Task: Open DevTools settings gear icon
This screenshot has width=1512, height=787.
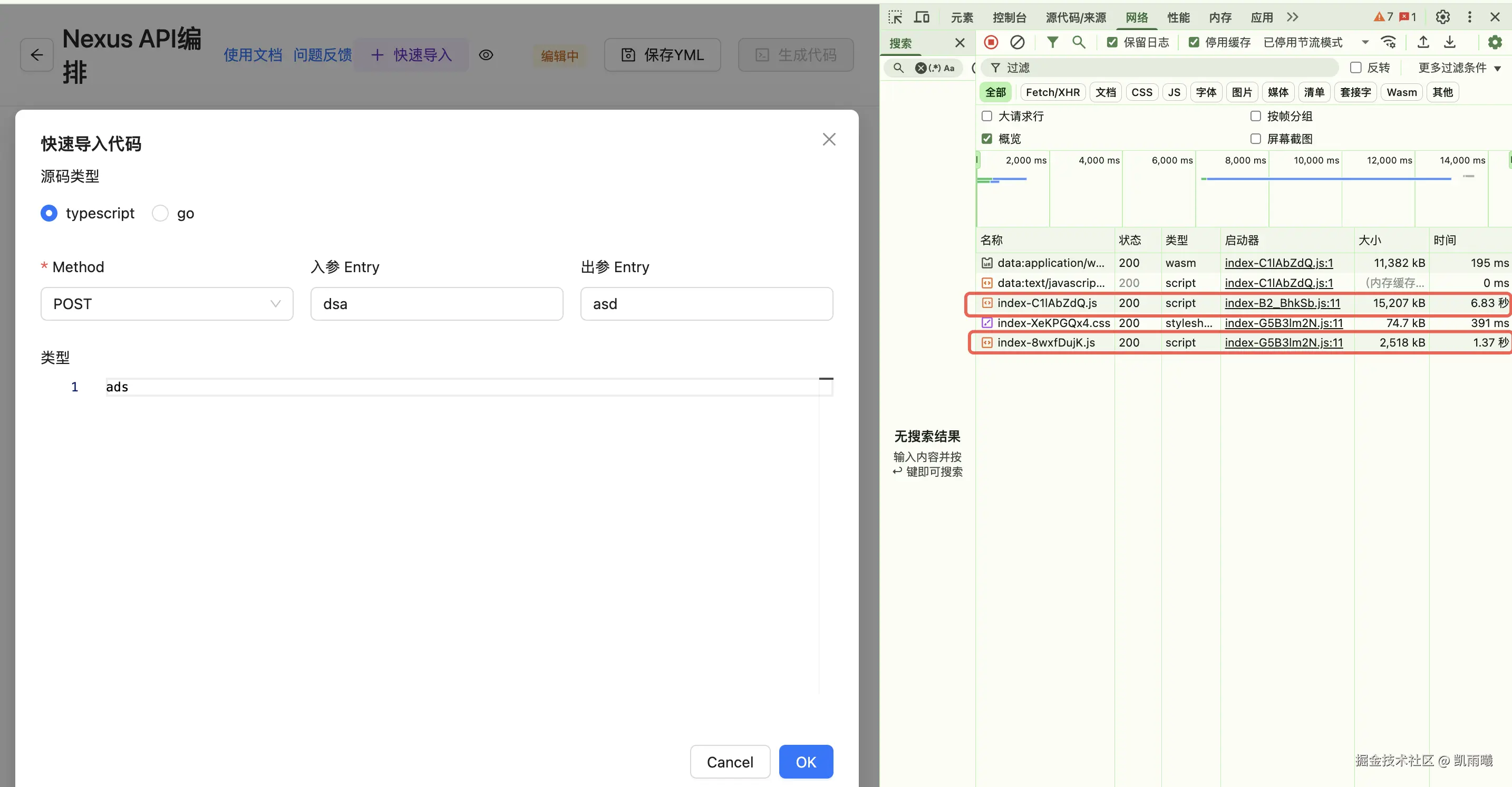Action: click(x=1442, y=17)
